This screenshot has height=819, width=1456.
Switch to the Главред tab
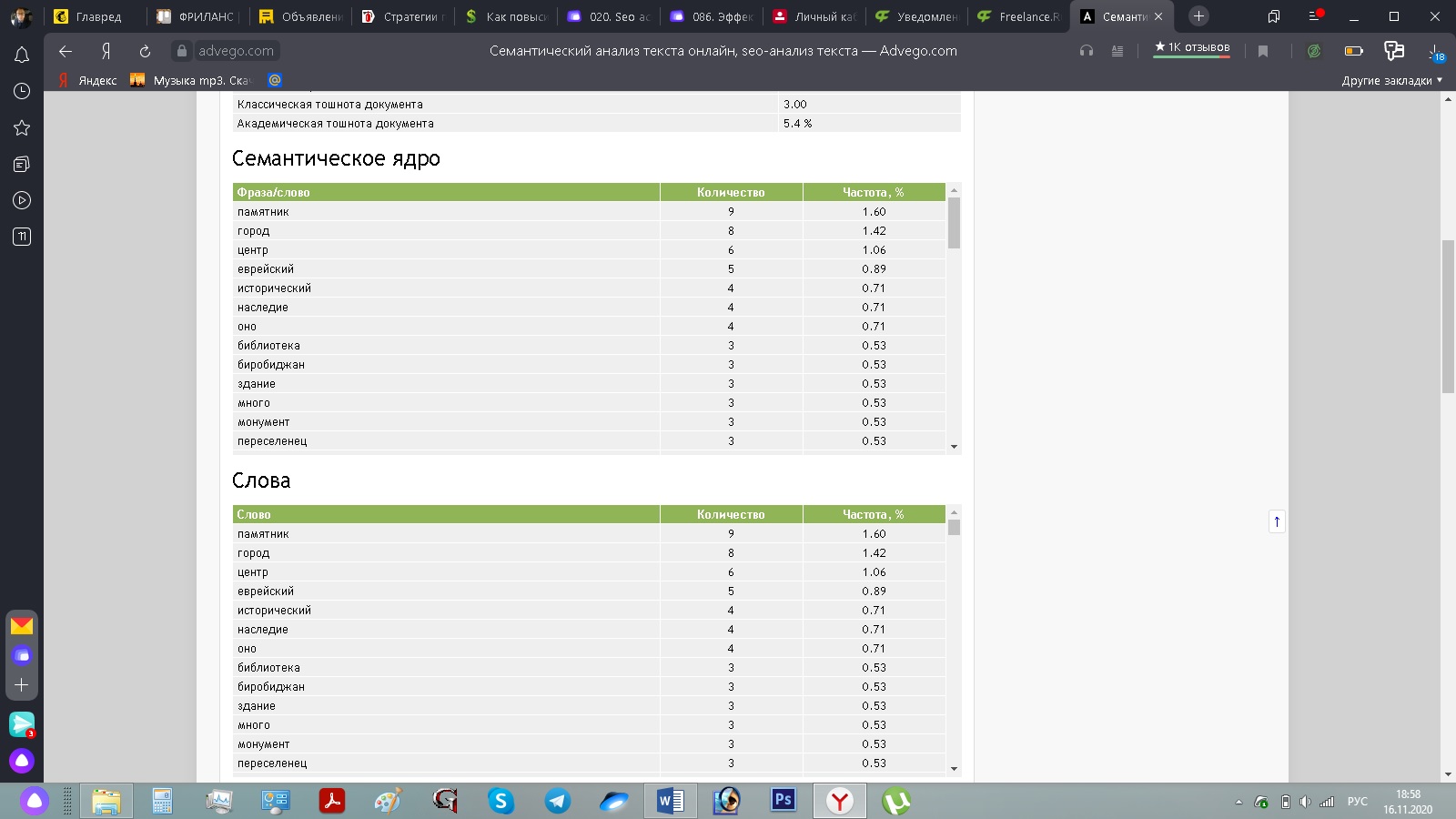tap(96, 16)
